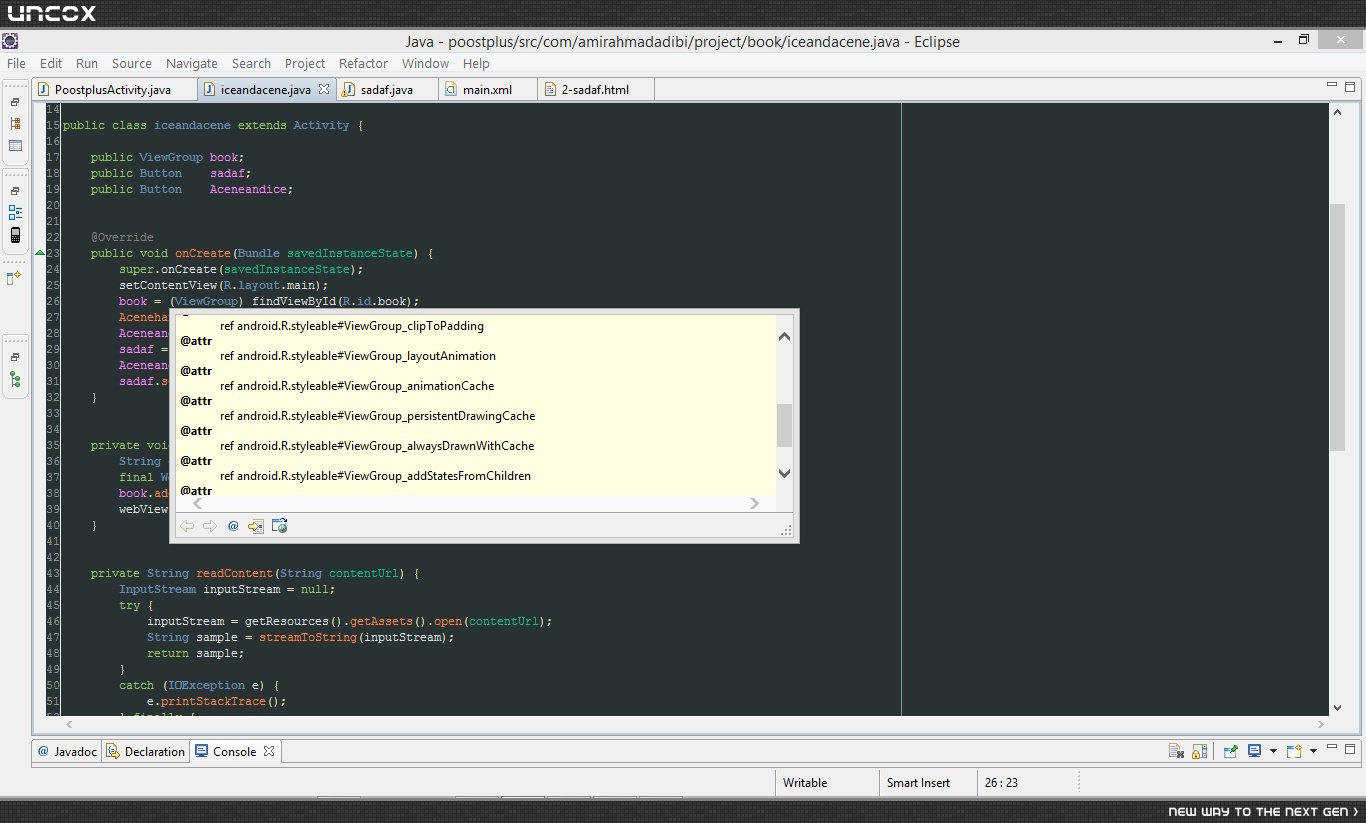Open the Help menu
This screenshot has height=823, width=1366.
(477, 63)
